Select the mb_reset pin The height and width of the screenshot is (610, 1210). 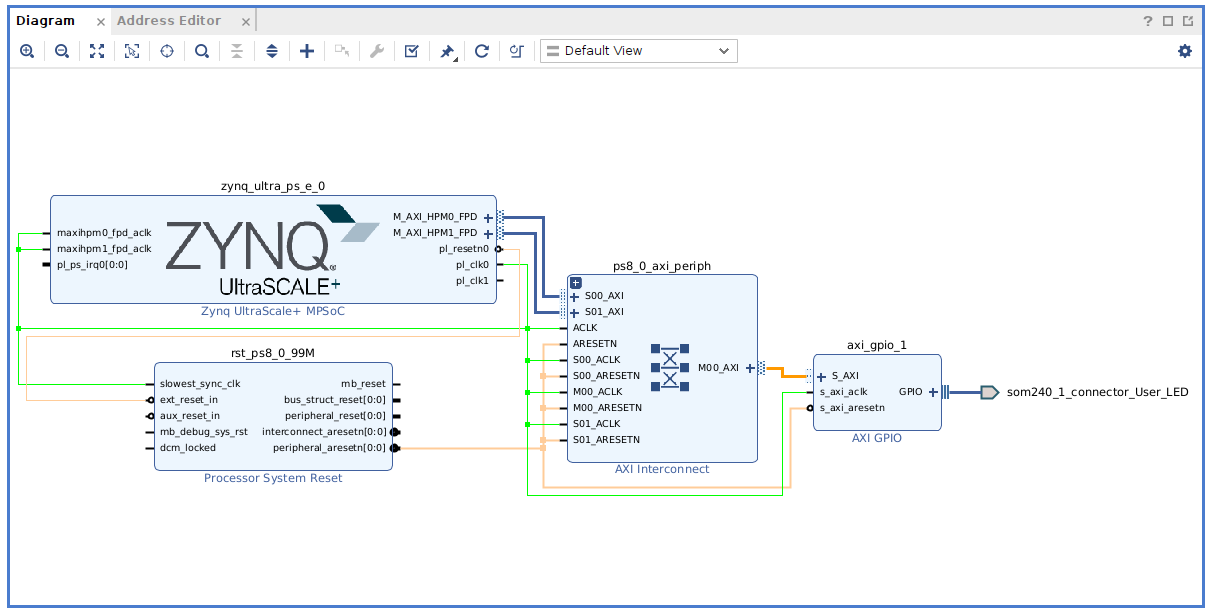pyautogui.click(x=363, y=384)
